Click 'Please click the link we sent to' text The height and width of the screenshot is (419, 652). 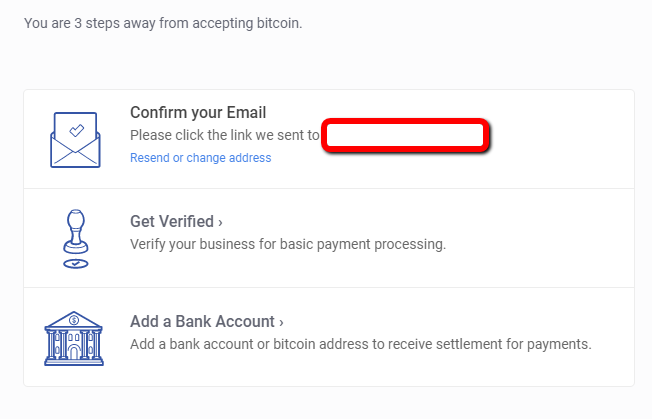[225, 136]
